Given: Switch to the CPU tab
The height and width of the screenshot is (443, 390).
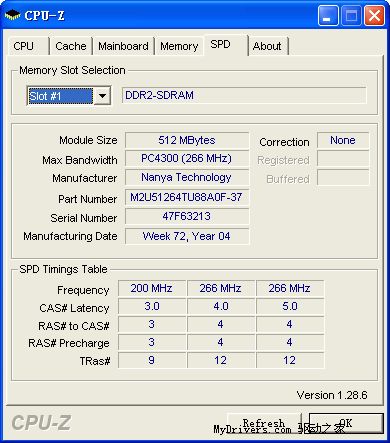Looking at the screenshot, I should (28, 46).
